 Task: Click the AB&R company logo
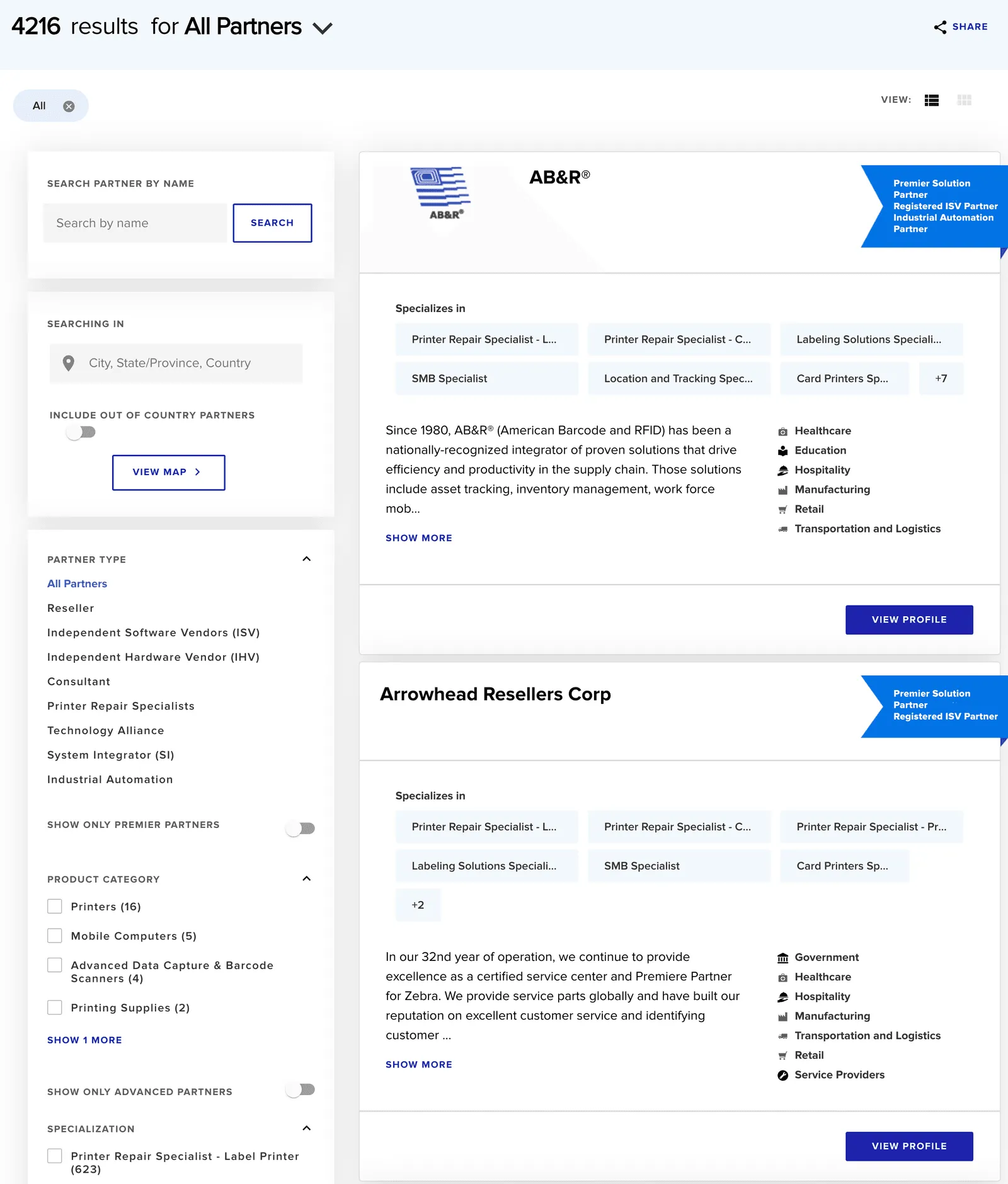coord(442,193)
